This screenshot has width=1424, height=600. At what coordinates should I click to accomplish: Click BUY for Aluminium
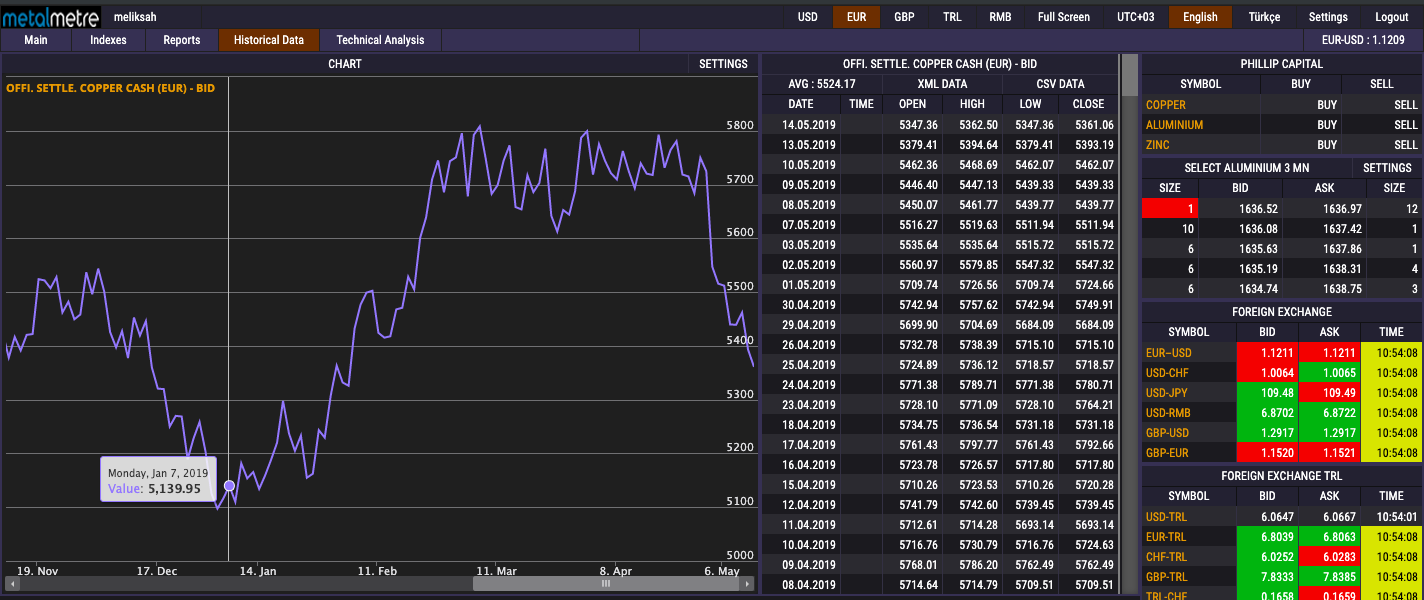(1327, 125)
